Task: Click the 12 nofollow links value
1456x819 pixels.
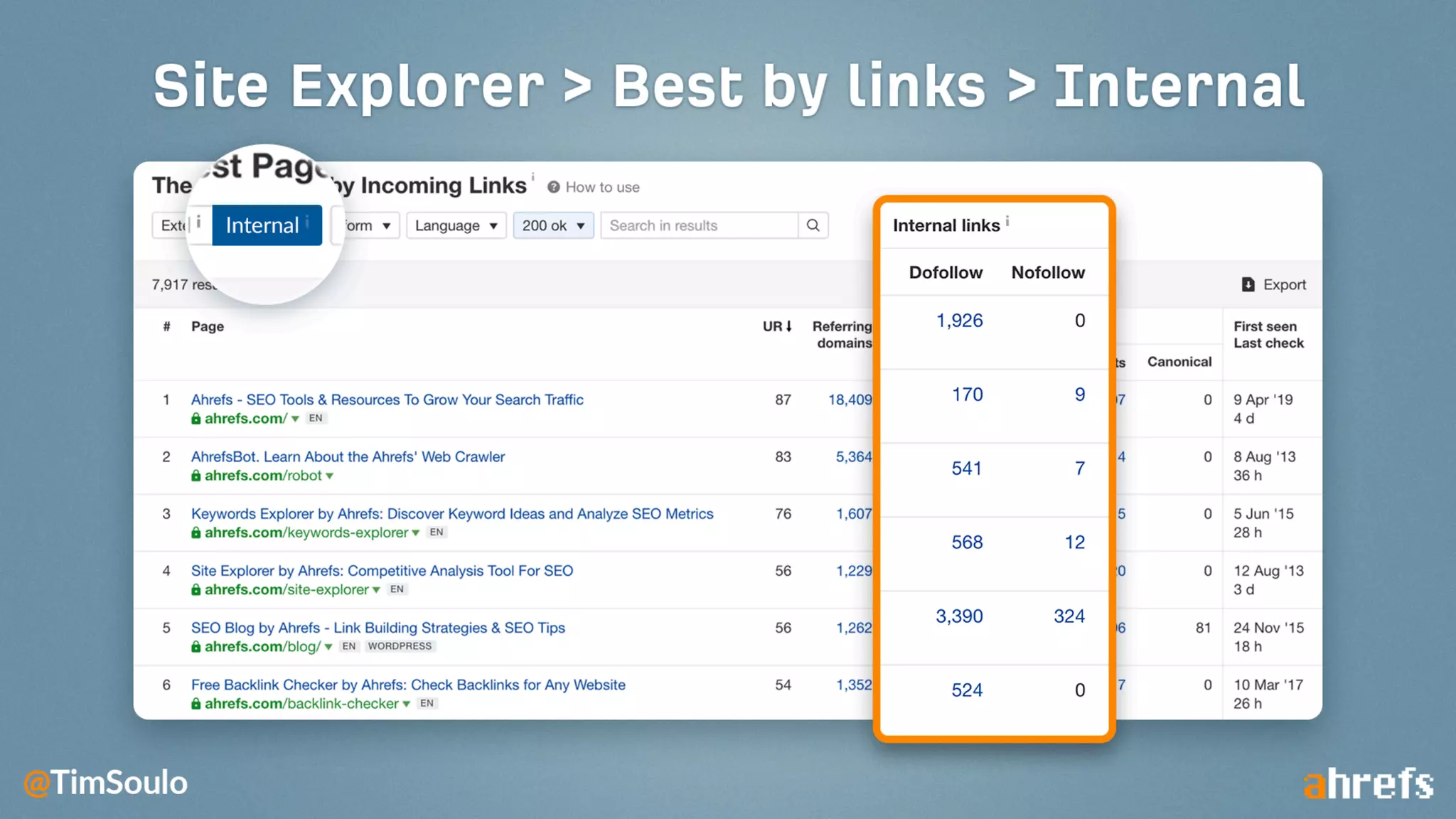Action: 1075,542
